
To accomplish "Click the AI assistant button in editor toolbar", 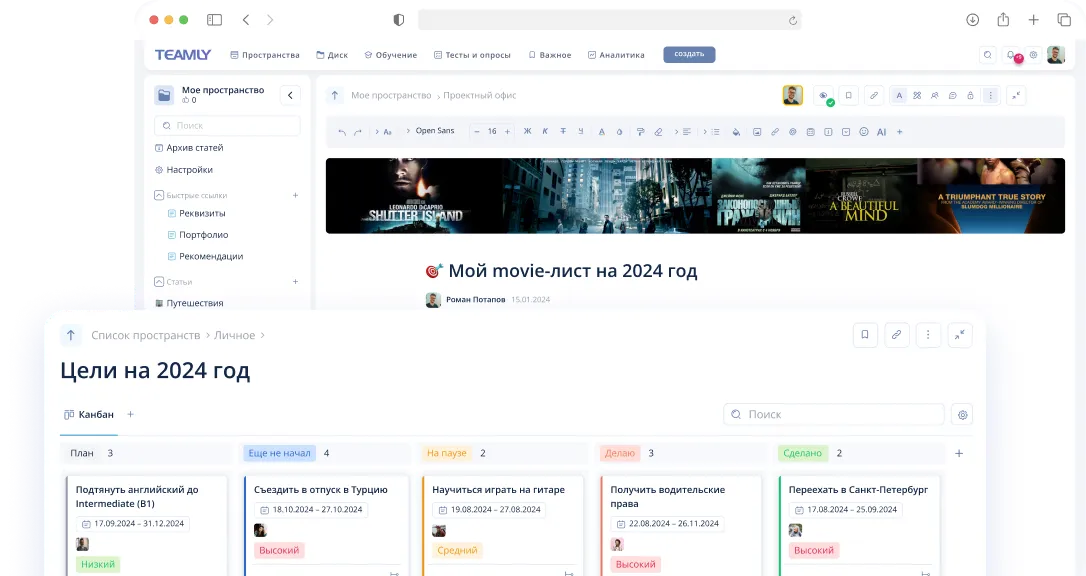I will tap(881, 132).
